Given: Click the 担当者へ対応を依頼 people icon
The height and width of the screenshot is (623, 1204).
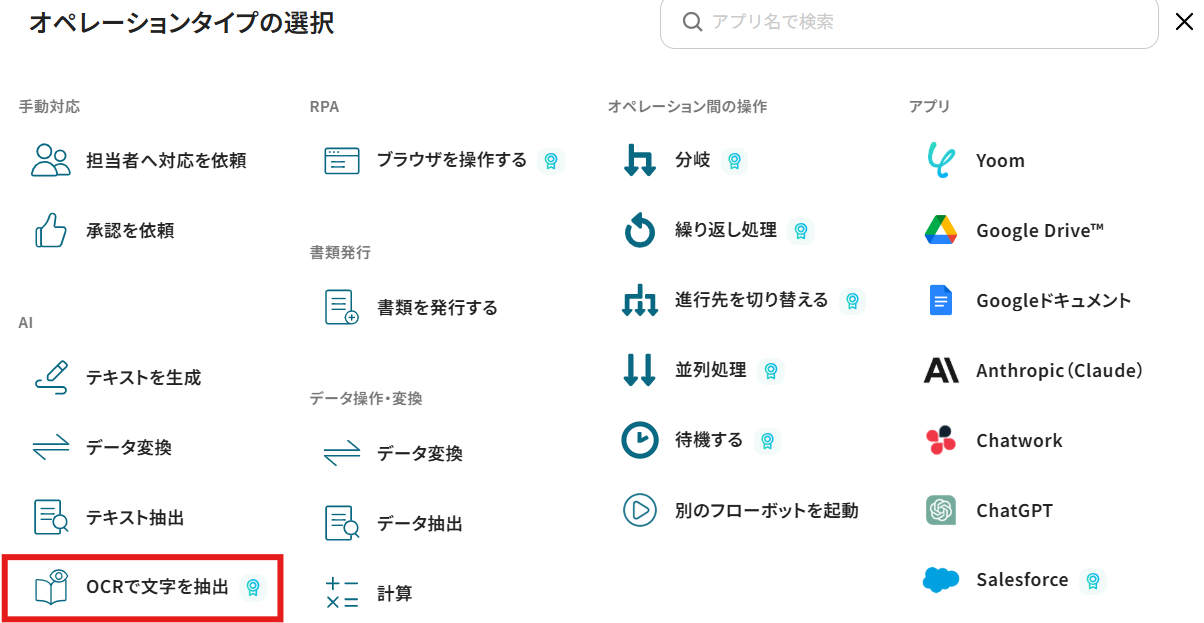Looking at the screenshot, I should coord(51,160).
